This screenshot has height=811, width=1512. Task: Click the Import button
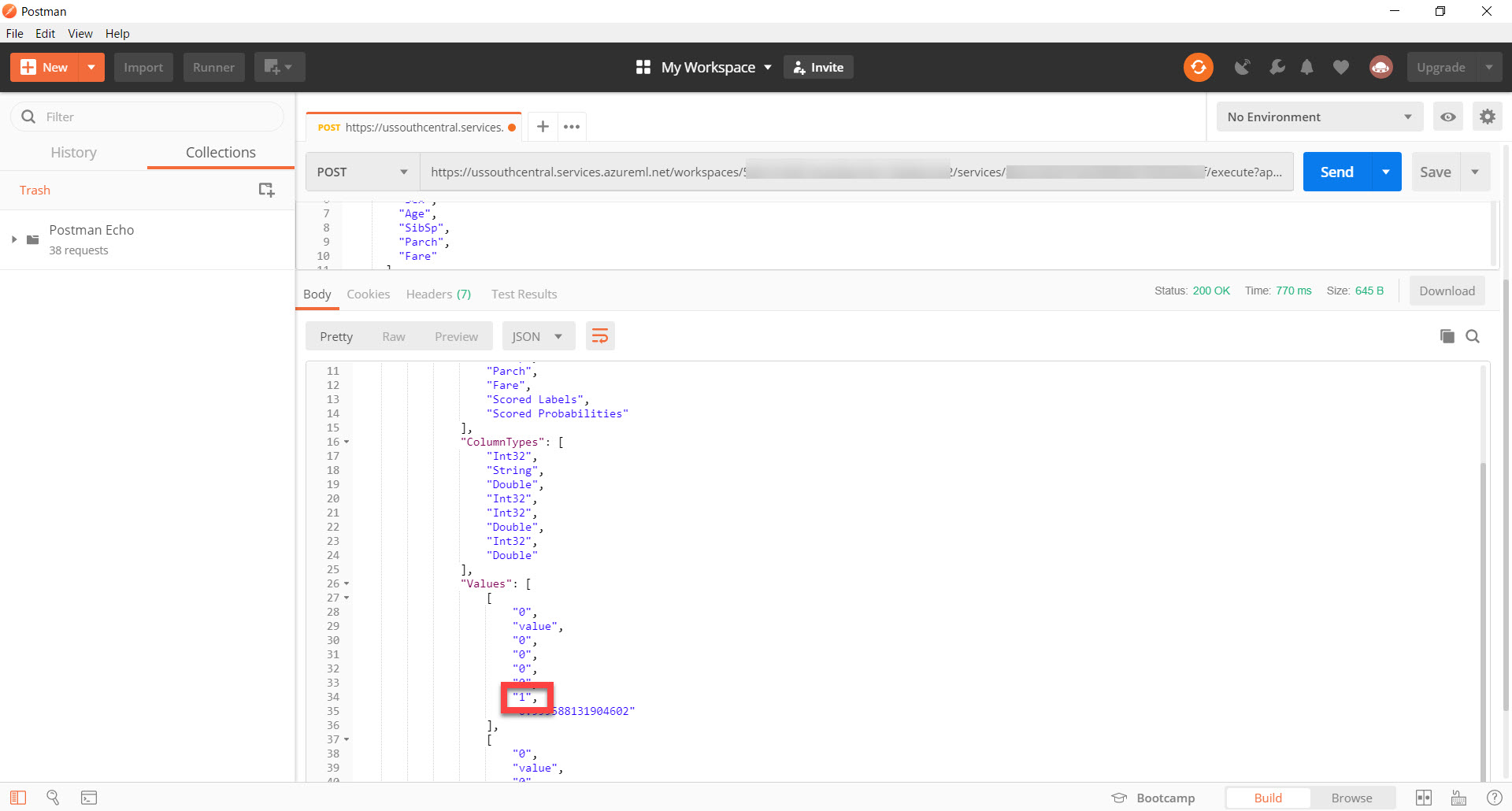(143, 68)
